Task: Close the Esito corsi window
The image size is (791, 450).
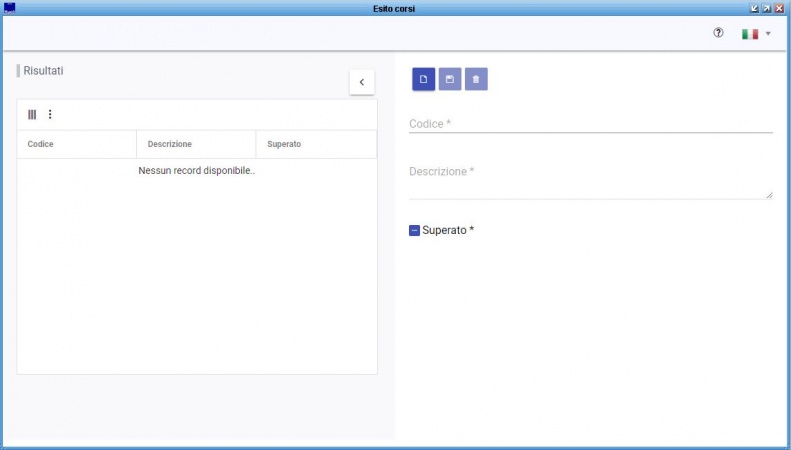Action: point(779,8)
